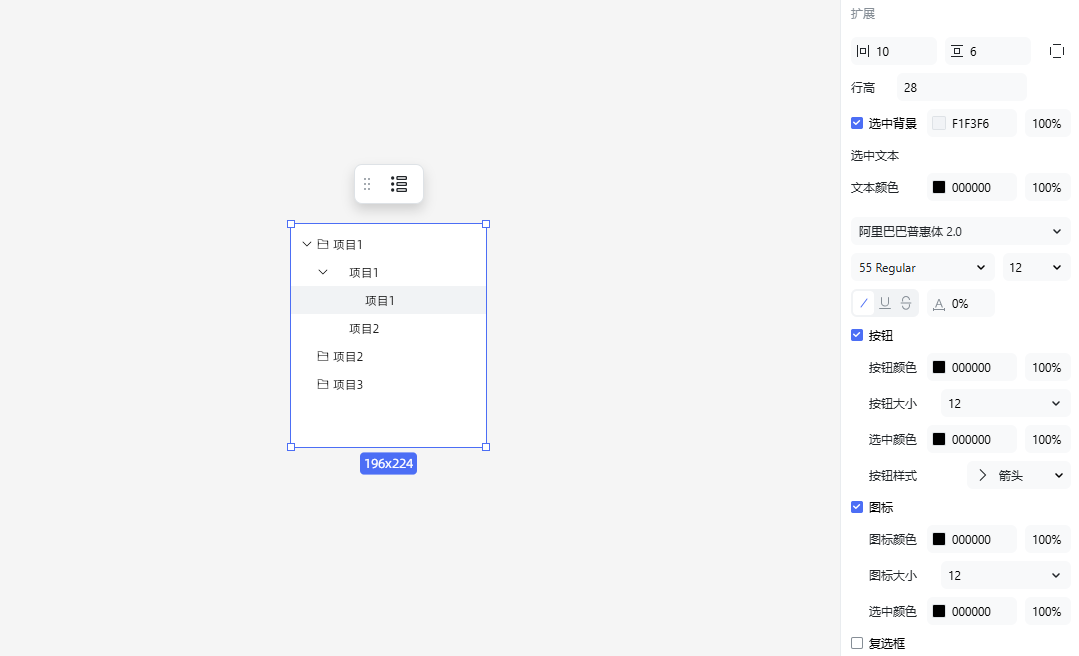
Task: Click the 行高 input field showing 28
Action: click(x=961, y=87)
